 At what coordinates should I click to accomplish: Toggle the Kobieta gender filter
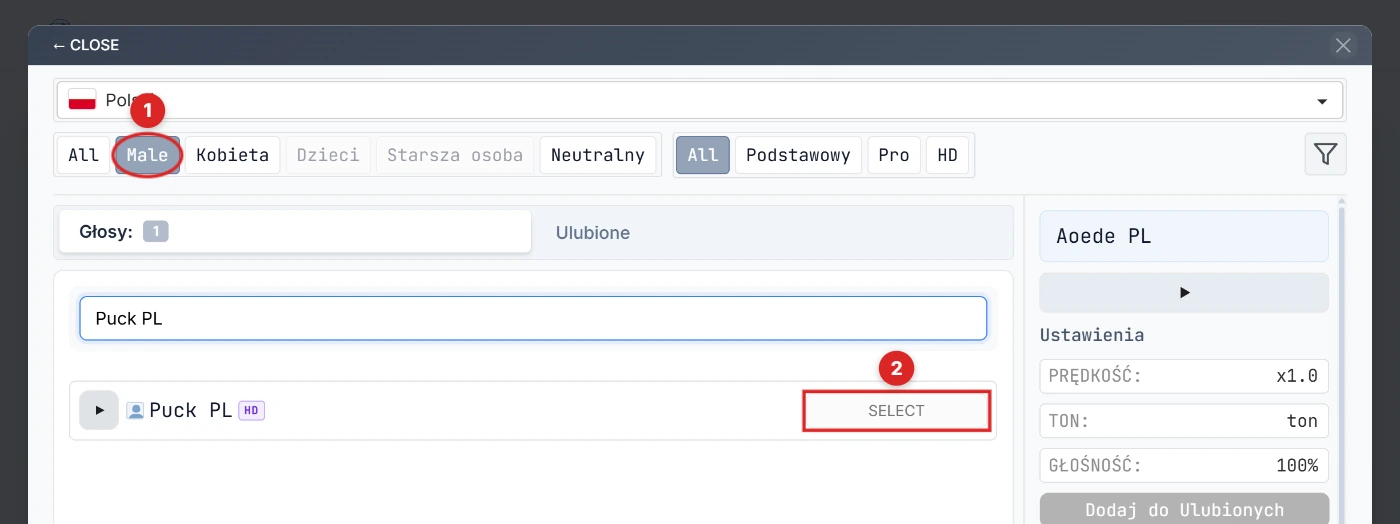pyautogui.click(x=232, y=155)
